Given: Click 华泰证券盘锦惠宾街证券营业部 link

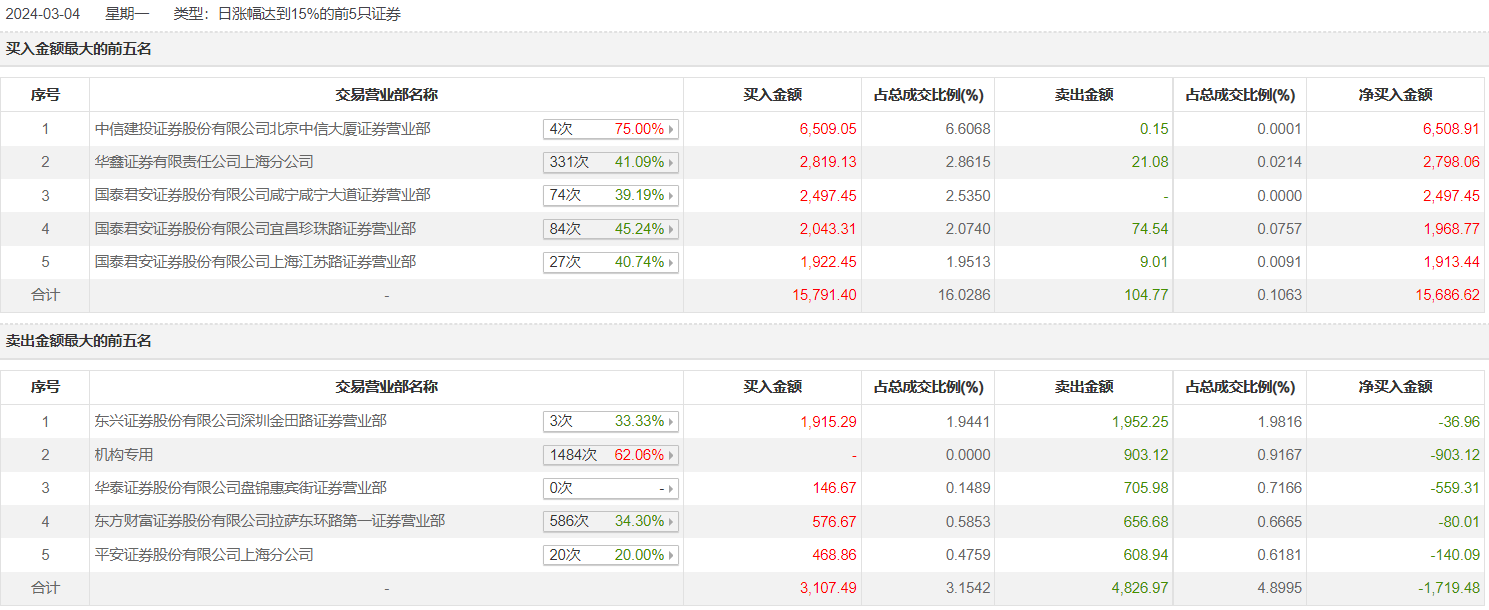Looking at the screenshot, I should [241, 488].
